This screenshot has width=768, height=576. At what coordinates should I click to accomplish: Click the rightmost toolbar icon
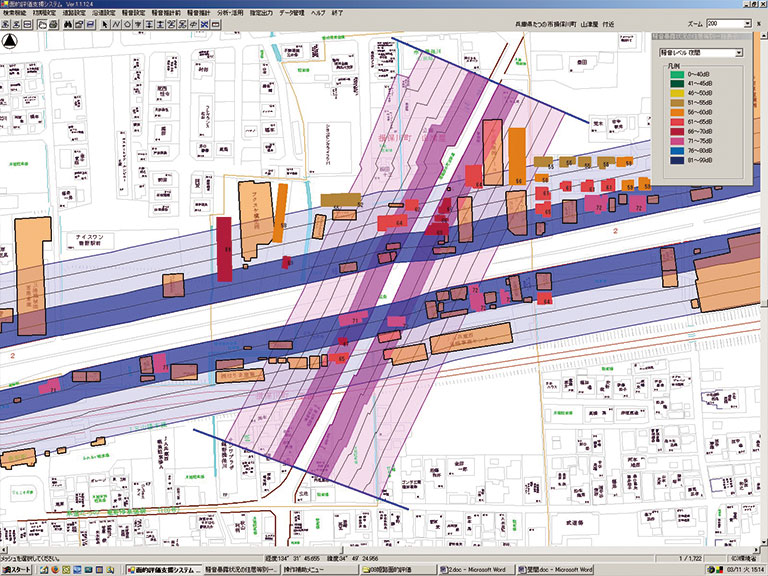[x=216, y=25]
